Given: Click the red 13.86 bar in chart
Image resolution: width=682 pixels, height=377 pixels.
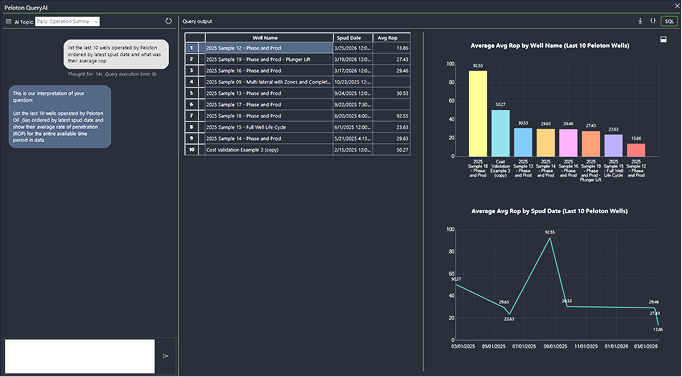Looking at the screenshot, I should [636, 150].
